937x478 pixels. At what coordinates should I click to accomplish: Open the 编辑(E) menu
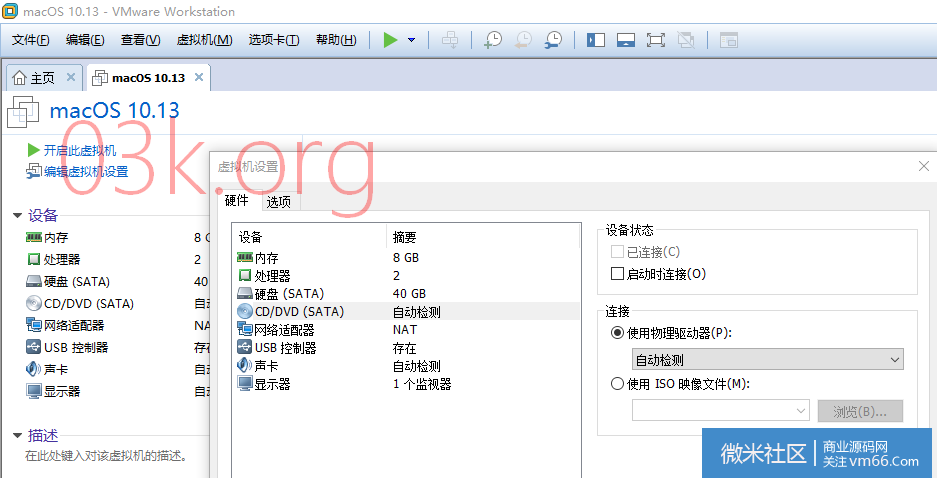[85, 40]
